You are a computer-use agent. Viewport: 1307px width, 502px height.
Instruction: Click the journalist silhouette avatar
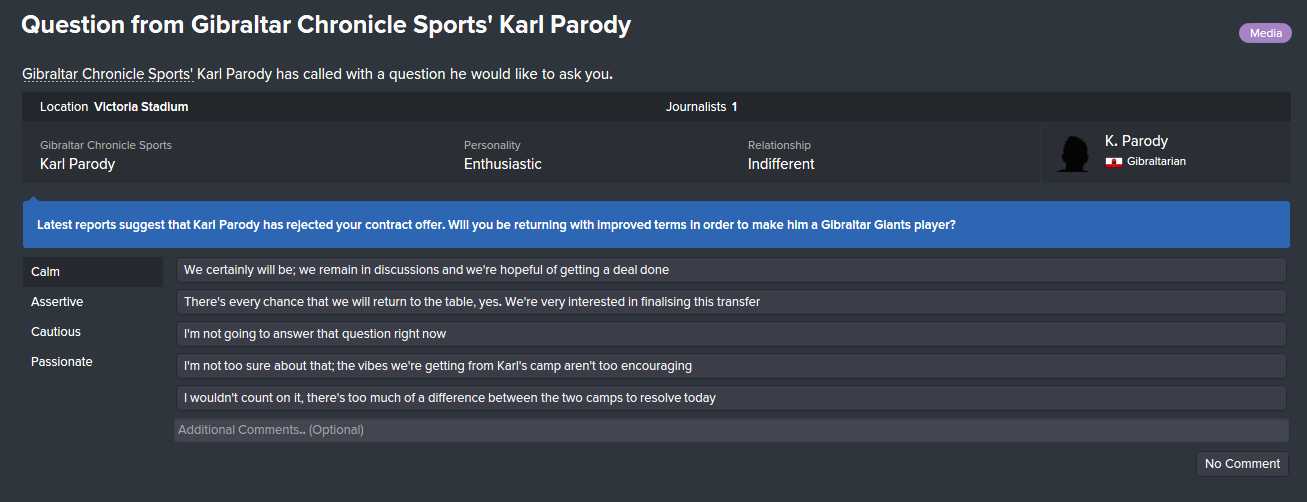pos(1073,153)
